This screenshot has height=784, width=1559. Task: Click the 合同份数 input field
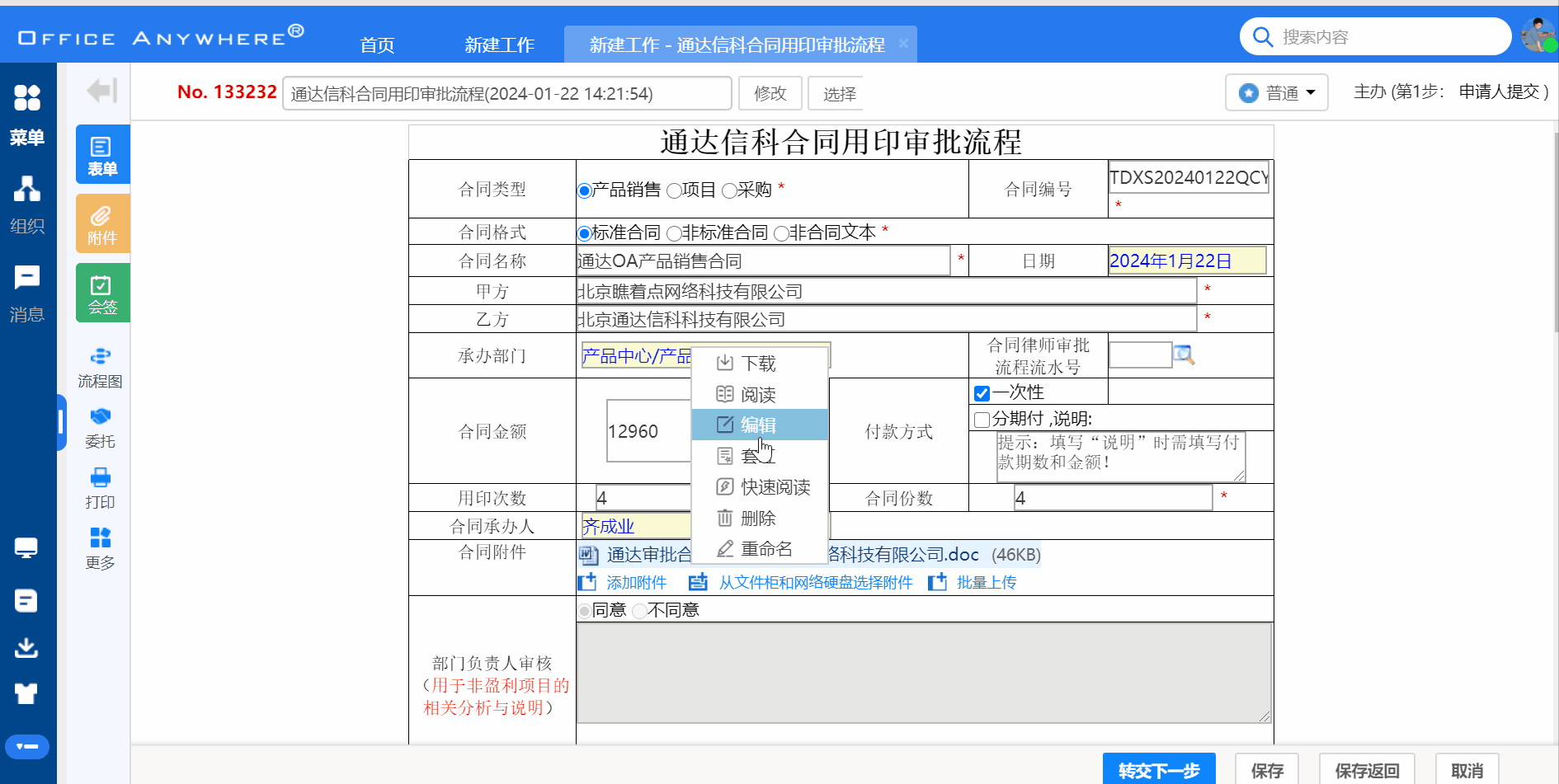(x=1113, y=498)
